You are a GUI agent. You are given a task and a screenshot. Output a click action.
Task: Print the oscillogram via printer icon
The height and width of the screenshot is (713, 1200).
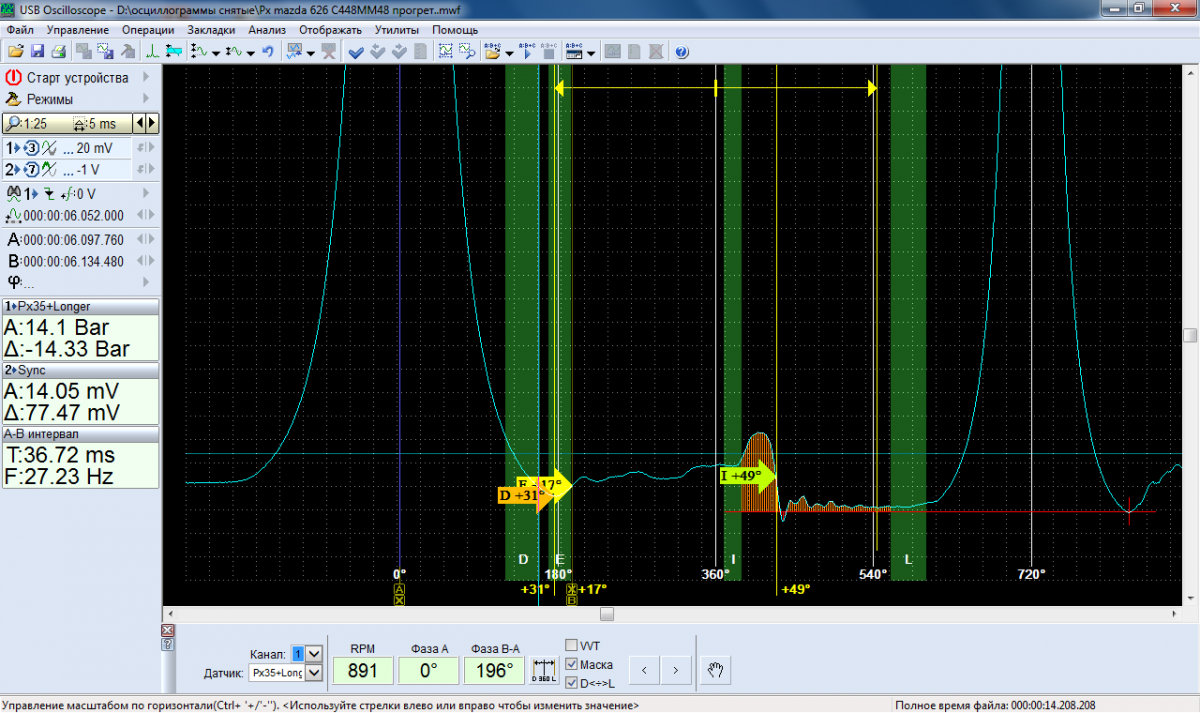pyautogui.click(x=57, y=51)
